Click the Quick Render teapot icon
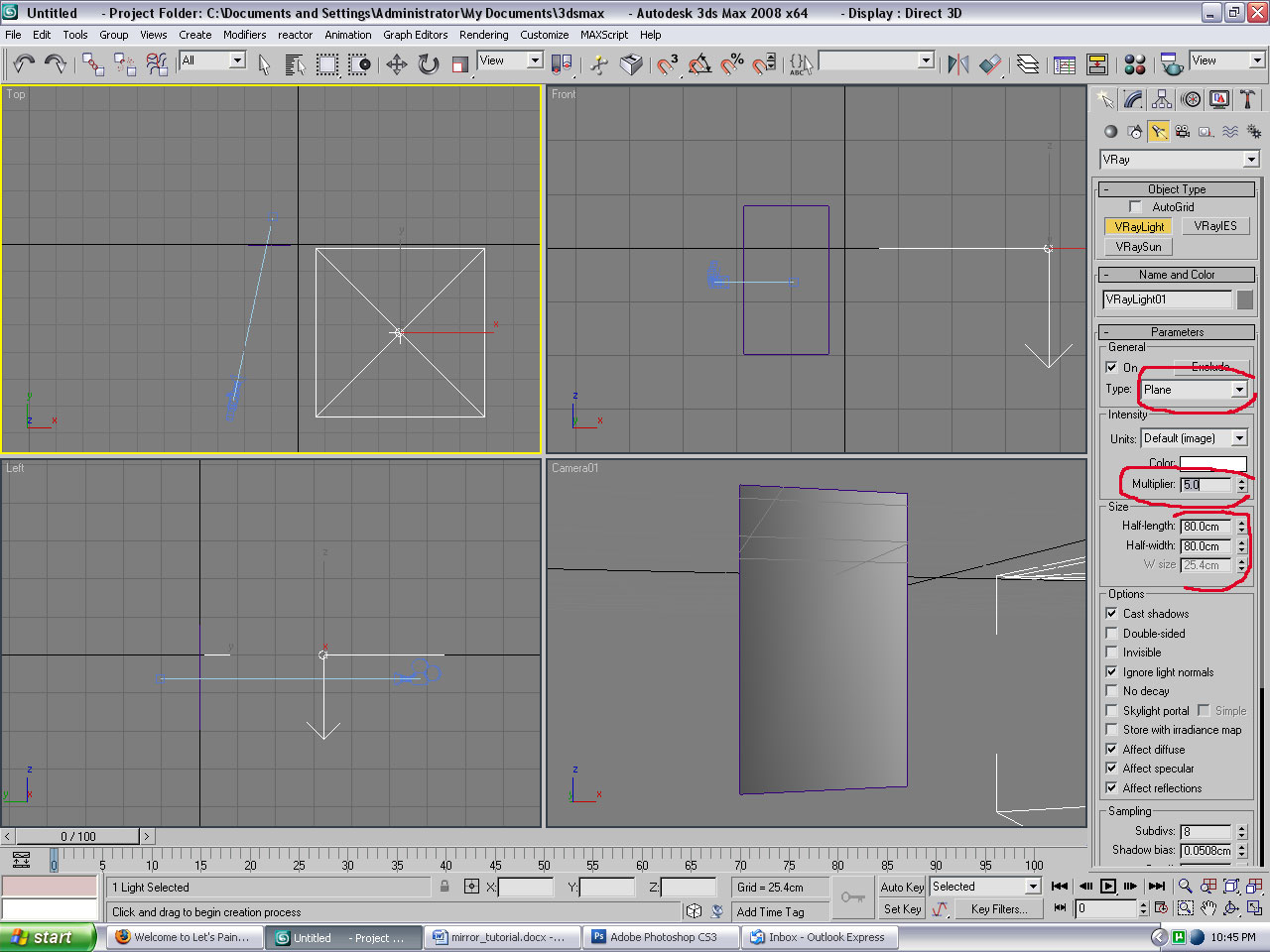Image resolution: width=1270 pixels, height=952 pixels. pyautogui.click(x=1171, y=65)
